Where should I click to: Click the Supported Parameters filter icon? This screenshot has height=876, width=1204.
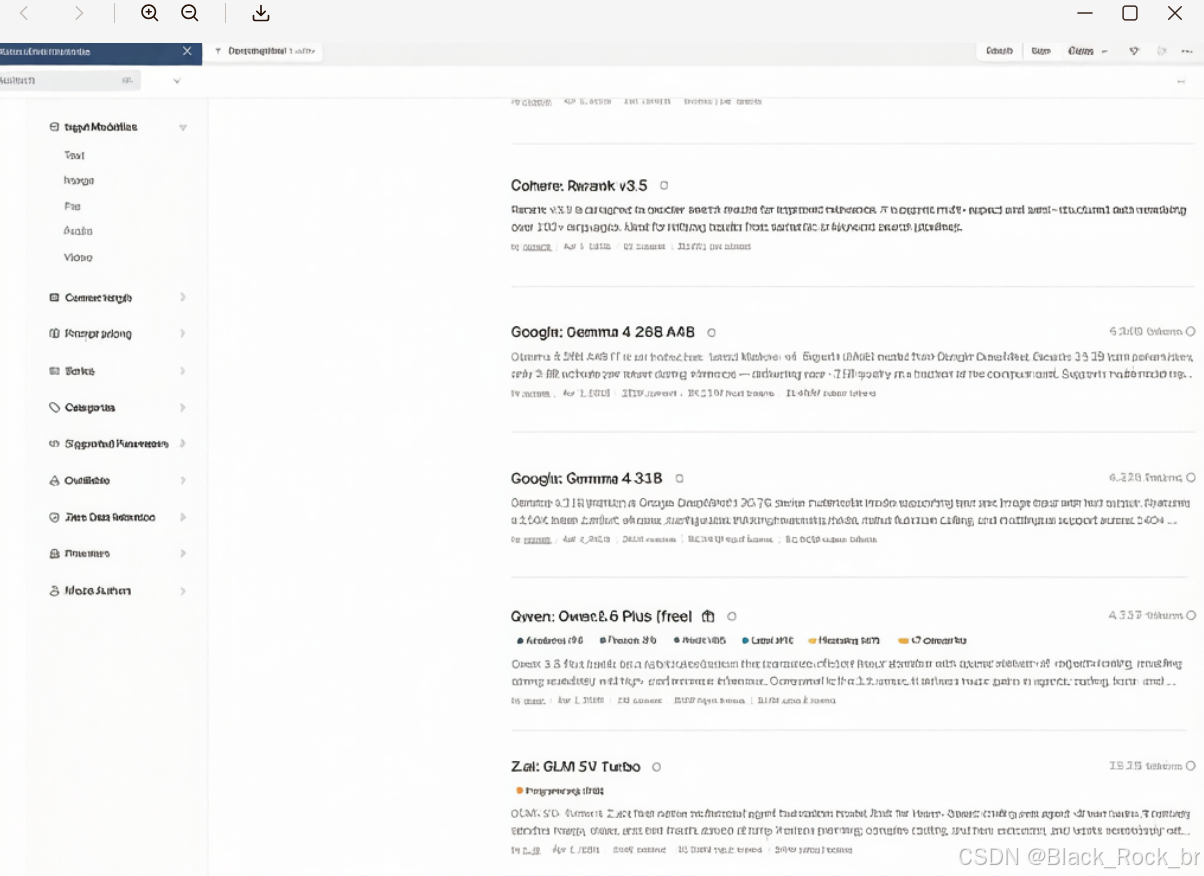pos(55,443)
